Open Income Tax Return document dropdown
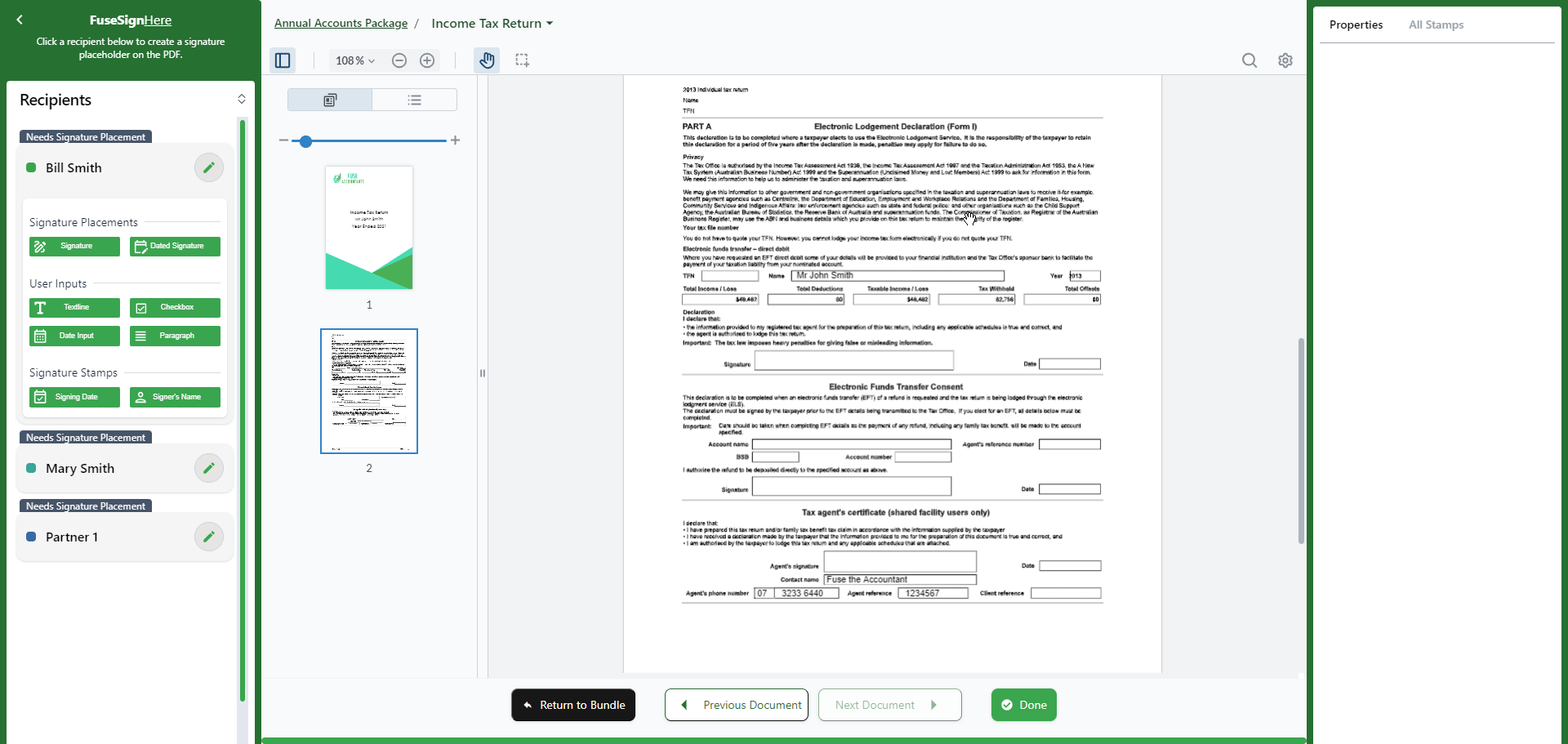This screenshot has height=744, width=1568. [x=492, y=23]
